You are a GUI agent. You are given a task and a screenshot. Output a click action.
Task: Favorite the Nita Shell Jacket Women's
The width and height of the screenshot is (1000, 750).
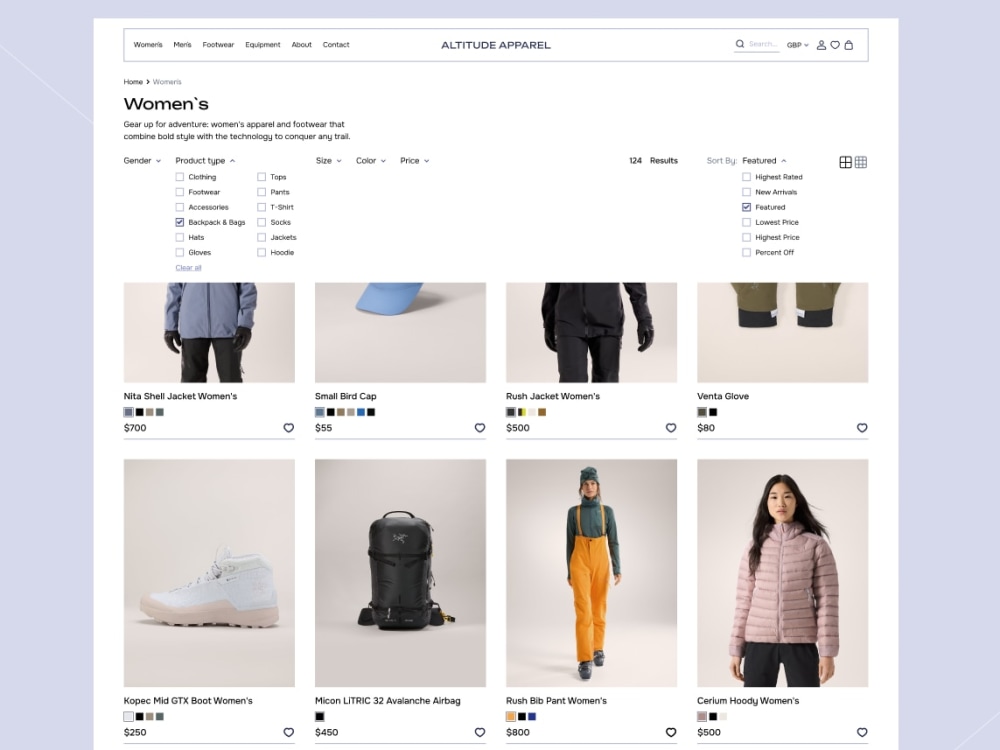pos(289,428)
